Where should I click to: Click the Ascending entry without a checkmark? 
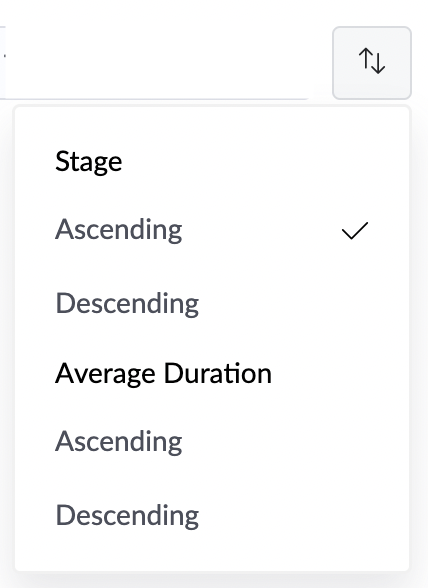tap(212, 441)
